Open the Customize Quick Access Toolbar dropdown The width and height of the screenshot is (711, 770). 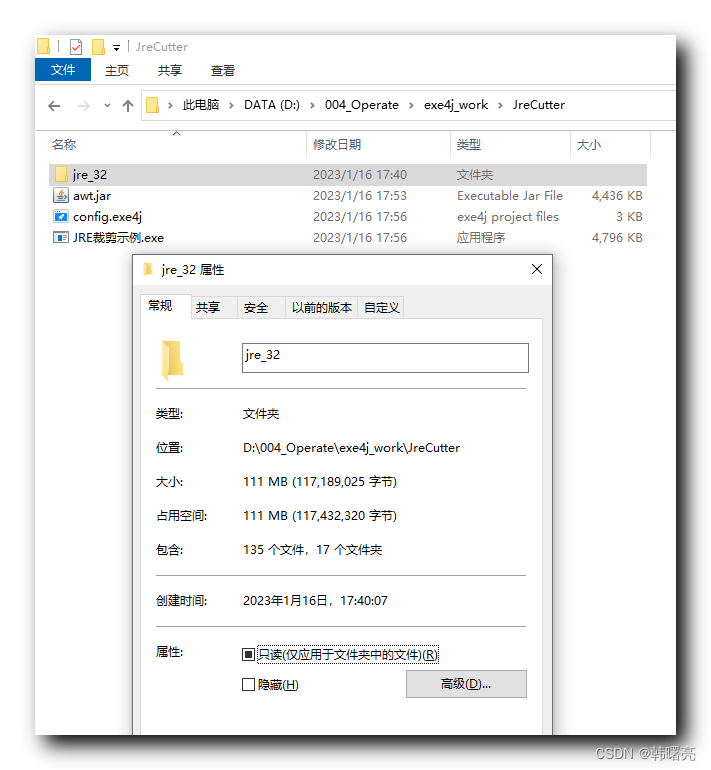click(x=116, y=48)
